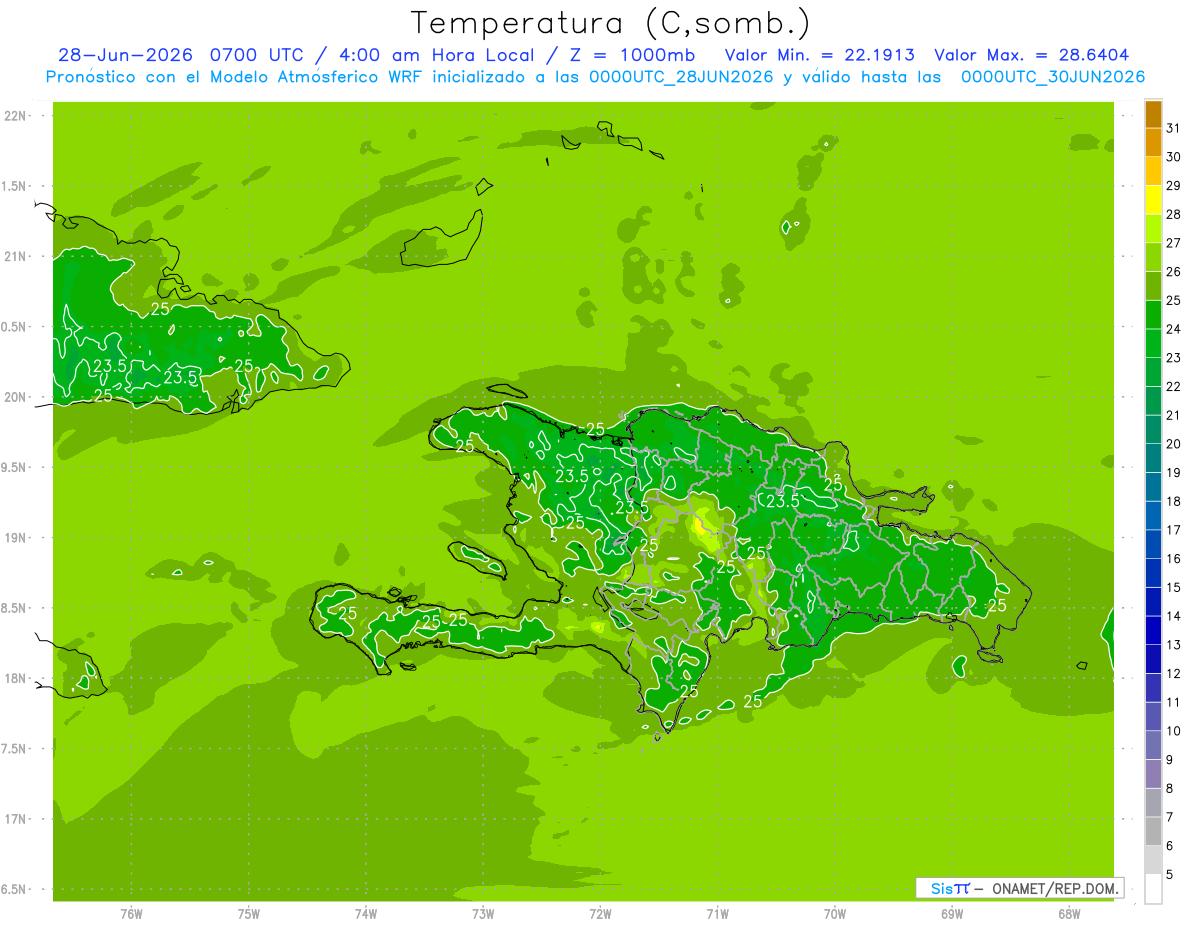The height and width of the screenshot is (927, 1200).
Task: Click the white swatch below legend value 5
Action: click(1153, 889)
